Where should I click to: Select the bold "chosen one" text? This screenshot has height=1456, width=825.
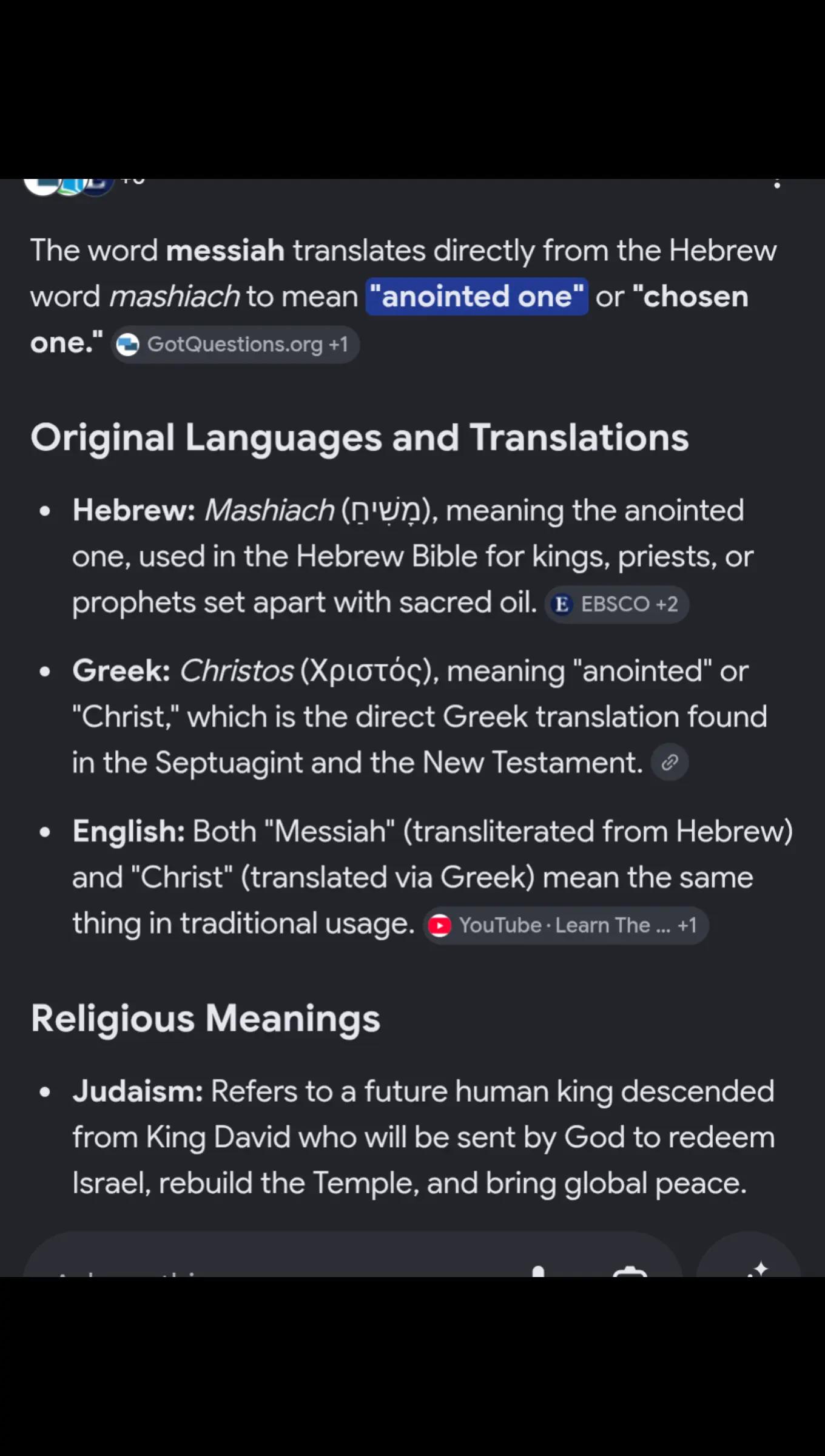389,320
